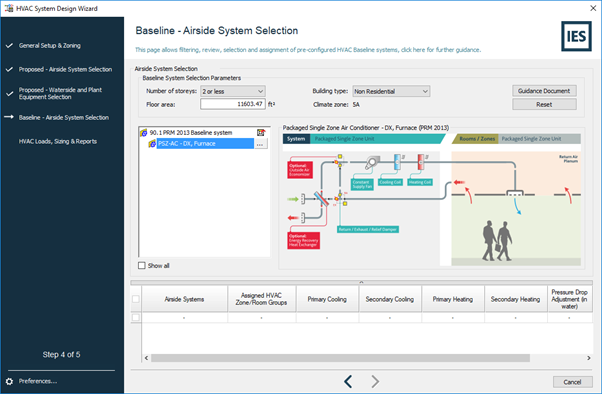602x394 pixels.
Task: Click horizontal scrollbar thumb under table
Action: click(x=340, y=358)
